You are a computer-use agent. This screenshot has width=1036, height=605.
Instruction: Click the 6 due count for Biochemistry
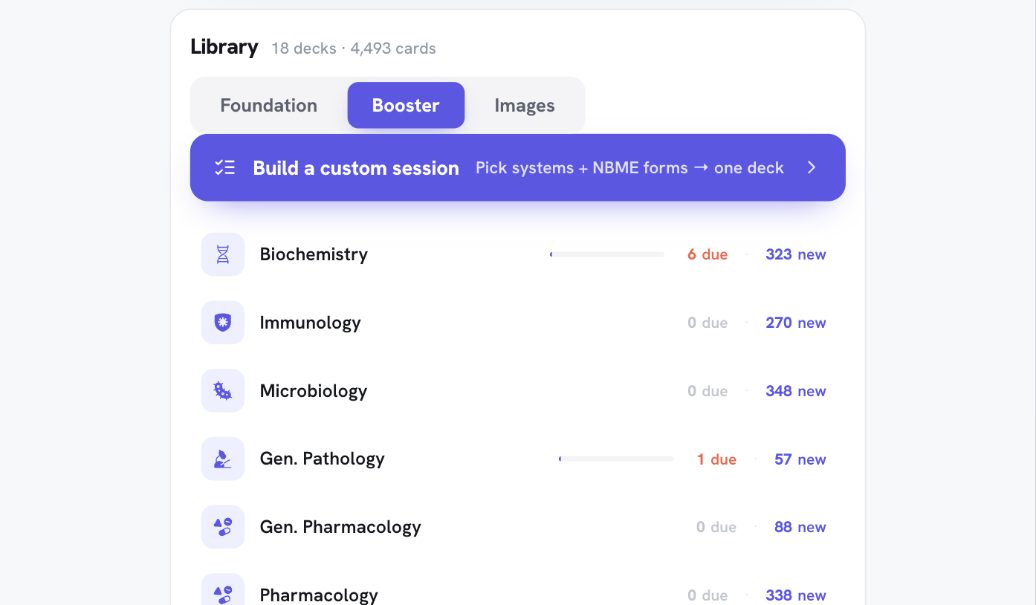(707, 254)
